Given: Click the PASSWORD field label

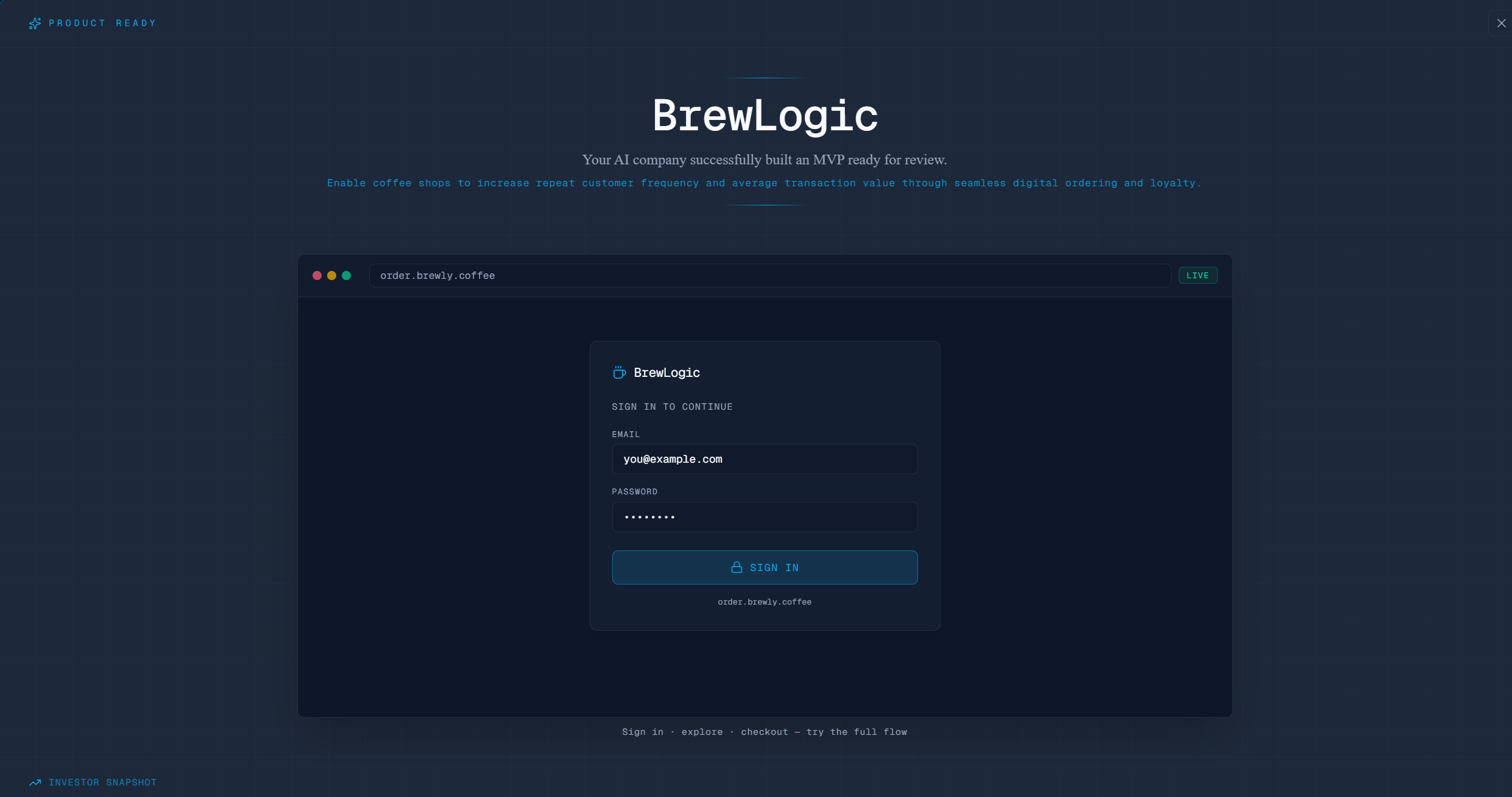Looking at the screenshot, I should 634,491.
